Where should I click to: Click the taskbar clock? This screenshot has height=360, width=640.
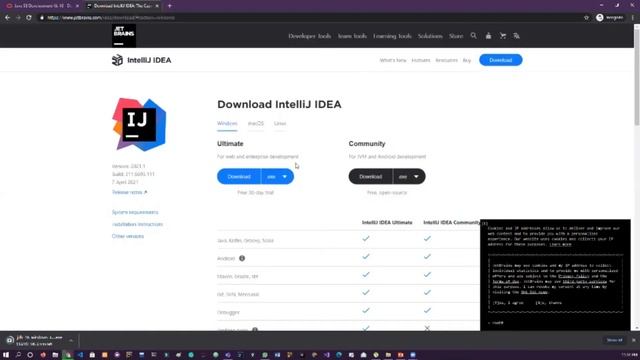629,355
